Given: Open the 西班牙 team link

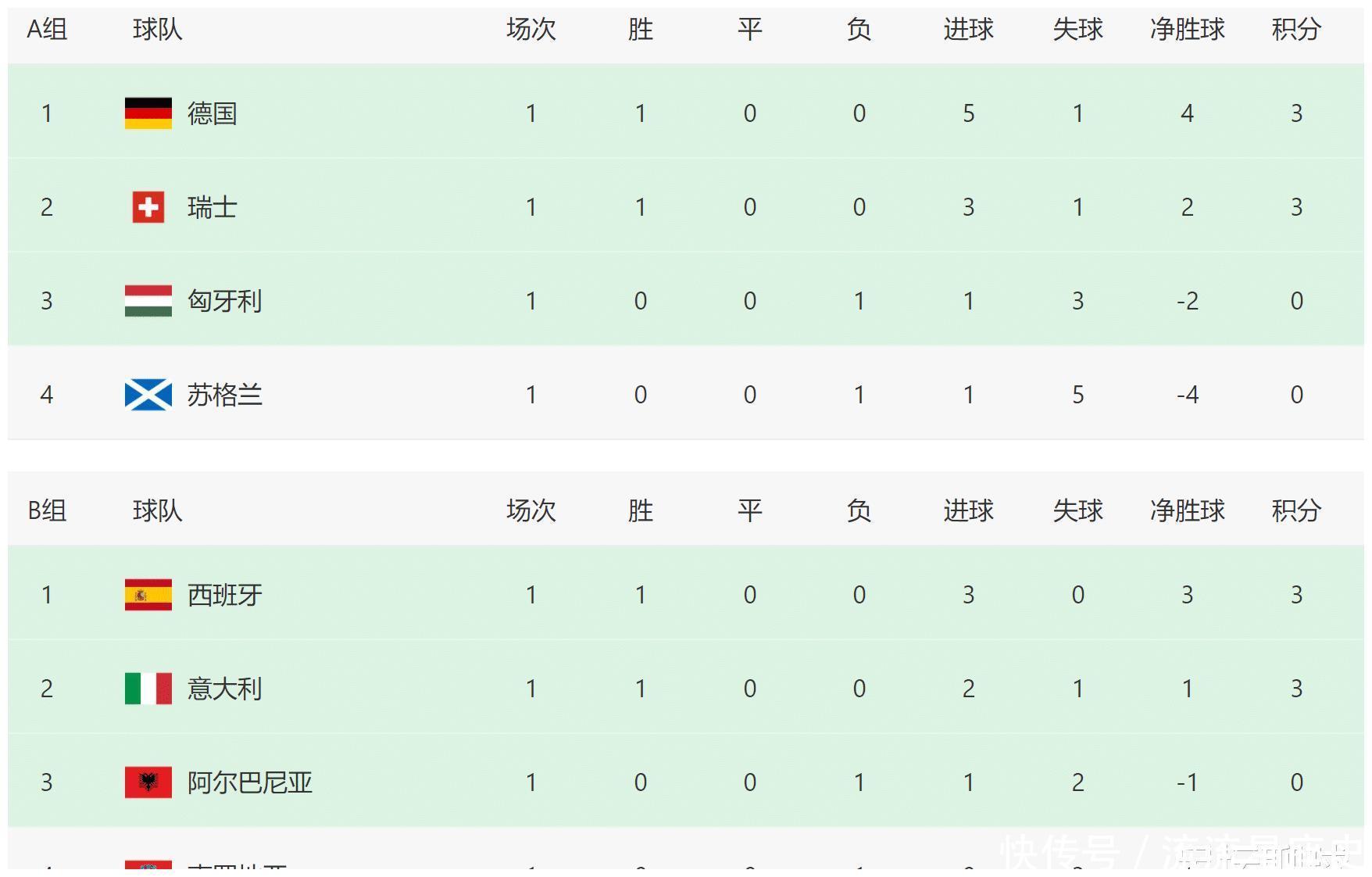Looking at the screenshot, I should pyautogui.click(x=224, y=595).
